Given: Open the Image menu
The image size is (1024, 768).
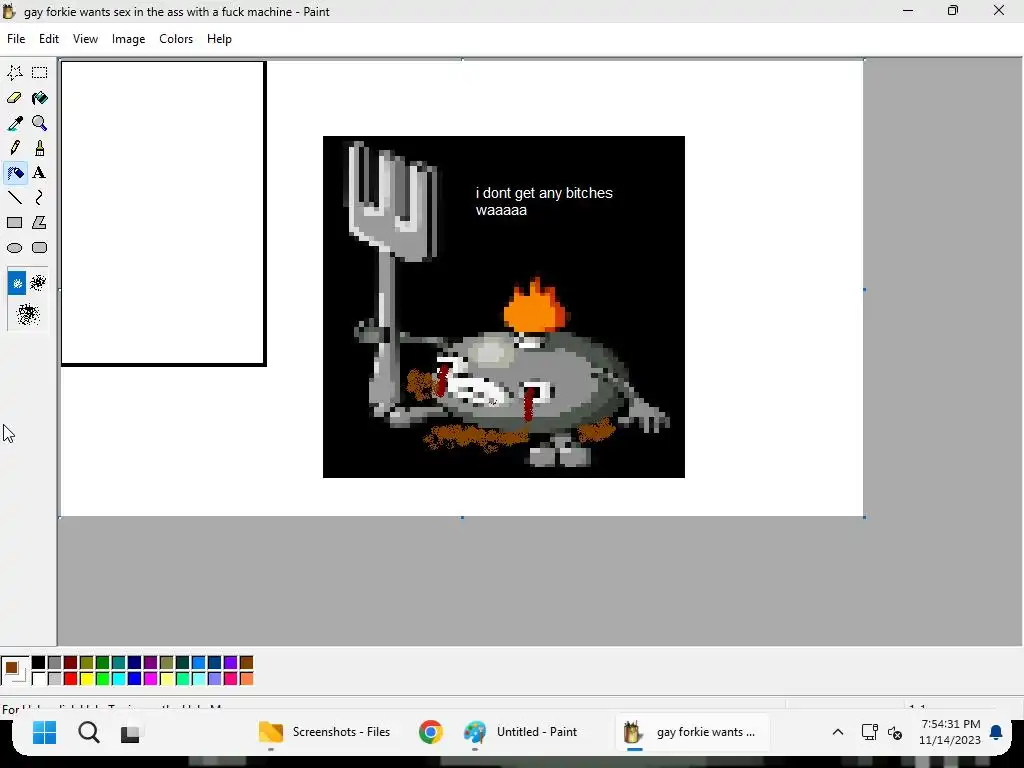Looking at the screenshot, I should click(129, 39).
